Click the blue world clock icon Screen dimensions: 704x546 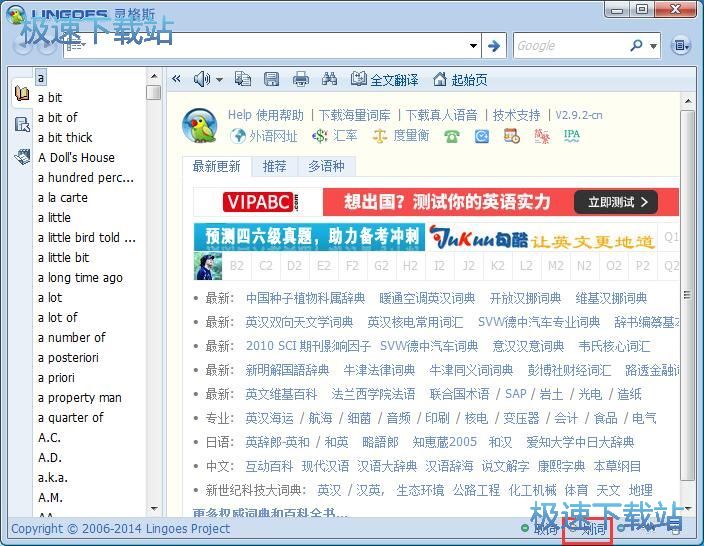[x=482, y=136]
